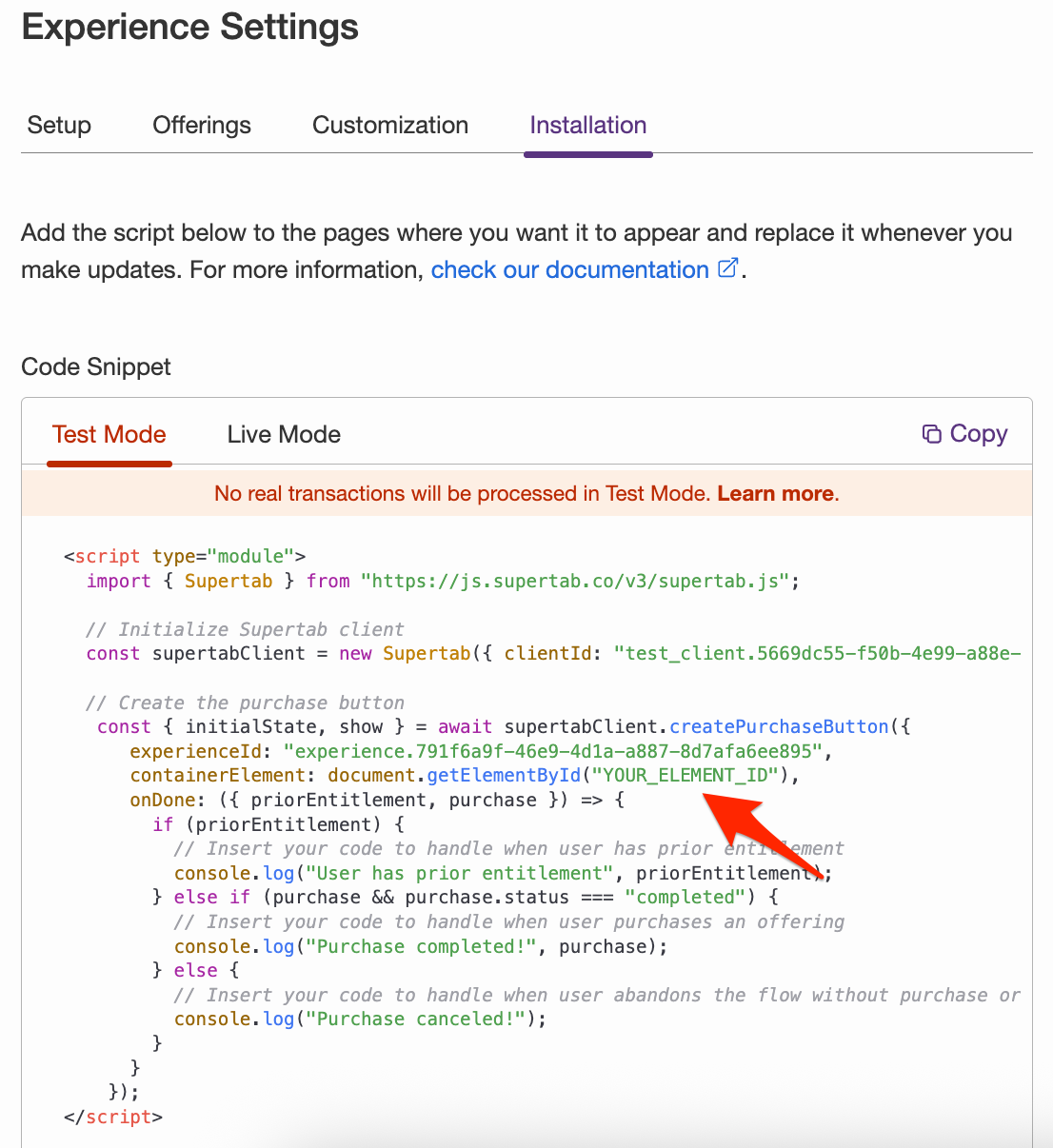Click the '// Create the purchase button' comment
The width and height of the screenshot is (1053, 1148).
(x=245, y=703)
